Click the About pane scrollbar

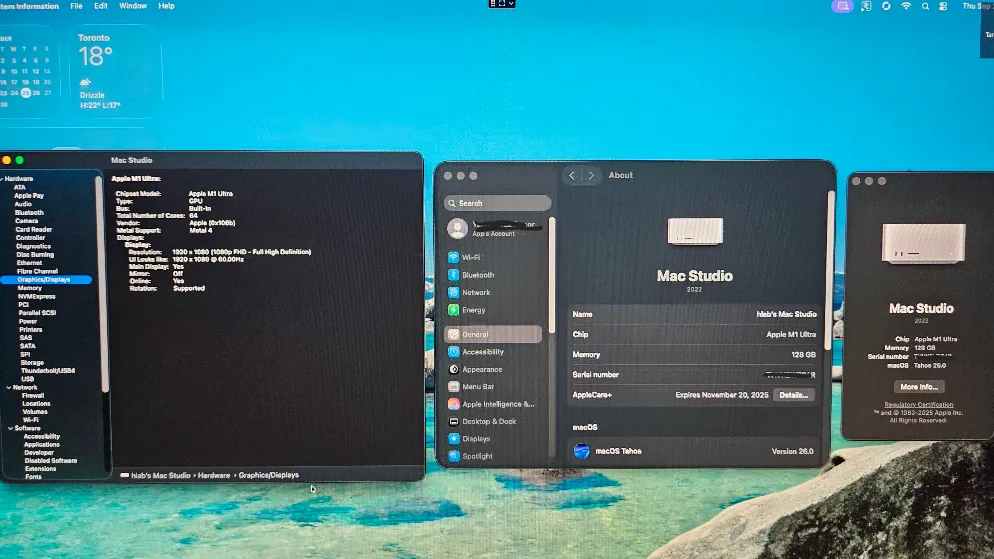pos(830,269)
